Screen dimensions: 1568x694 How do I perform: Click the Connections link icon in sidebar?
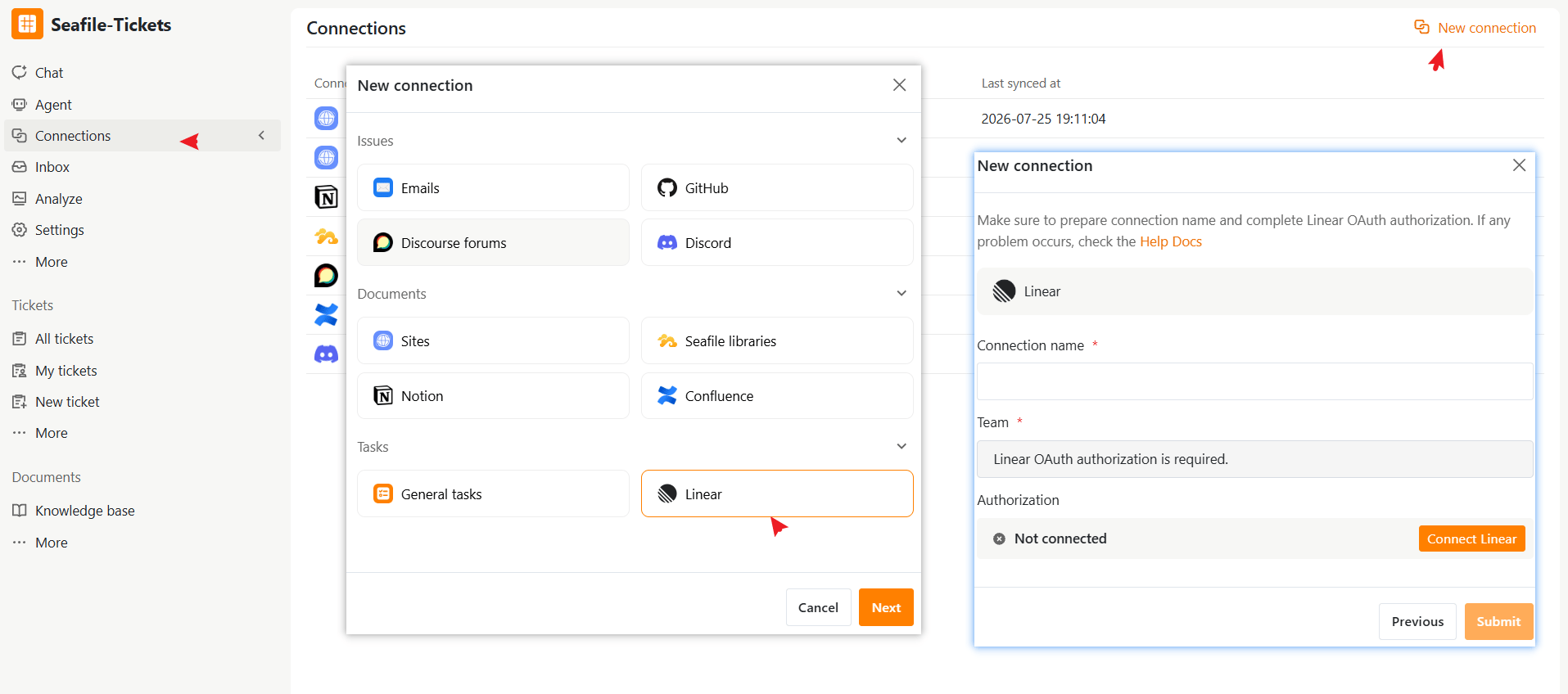pyautogui.click(x=20, y=136)
